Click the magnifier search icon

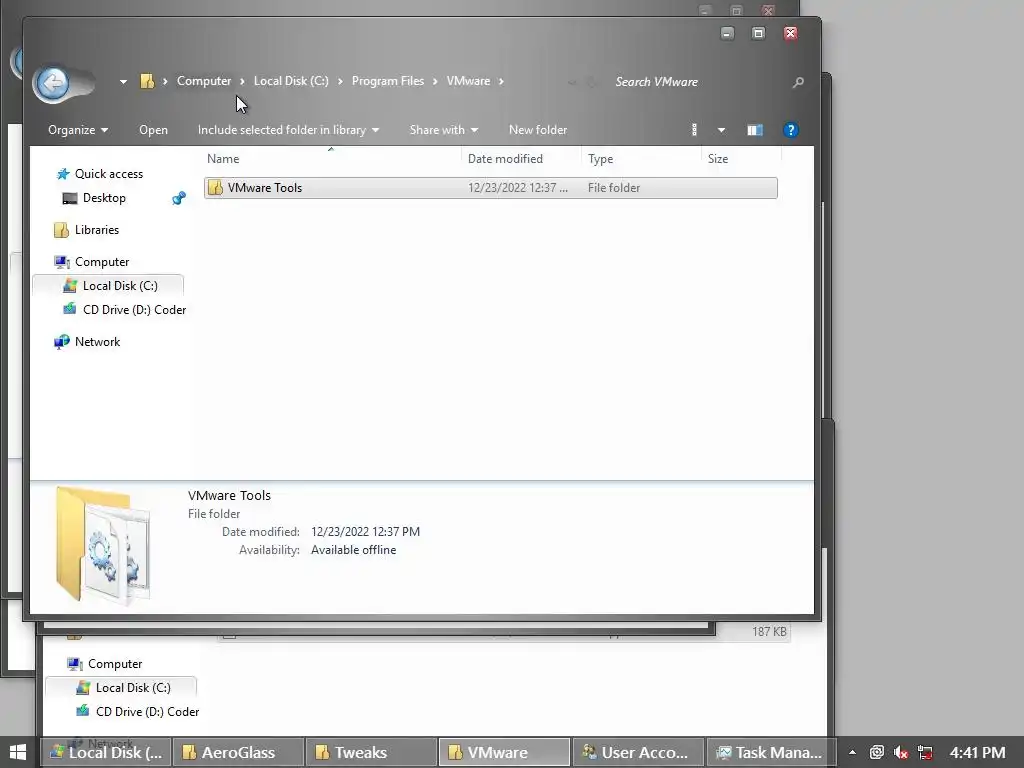(798, 82)
